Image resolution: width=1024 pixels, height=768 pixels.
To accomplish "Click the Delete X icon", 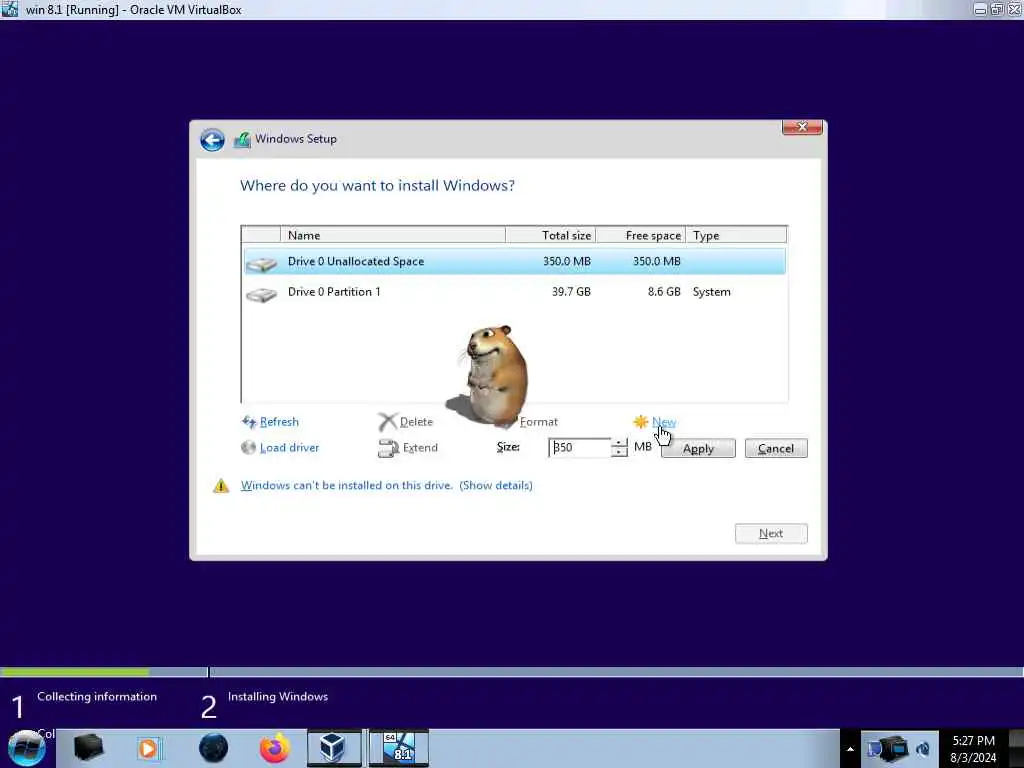I will tap(387, 422).
